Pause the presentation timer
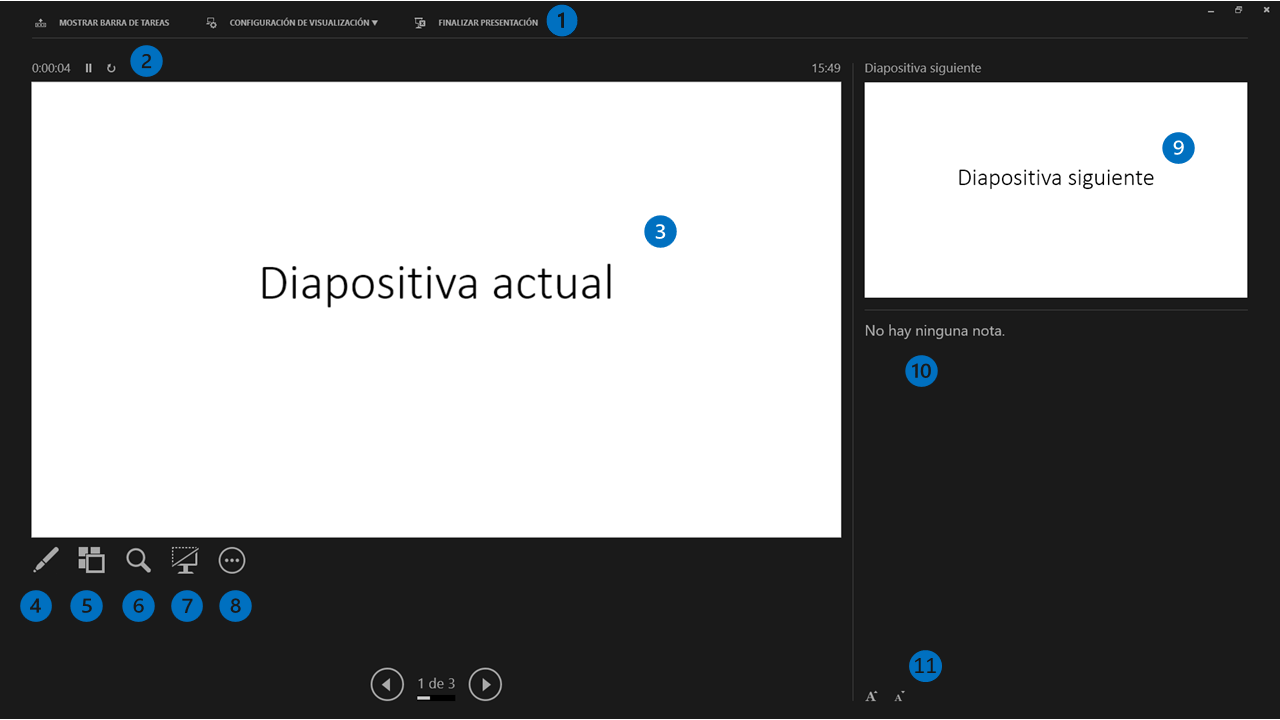The image size is (1280, 720). click(x=88, y=68)
